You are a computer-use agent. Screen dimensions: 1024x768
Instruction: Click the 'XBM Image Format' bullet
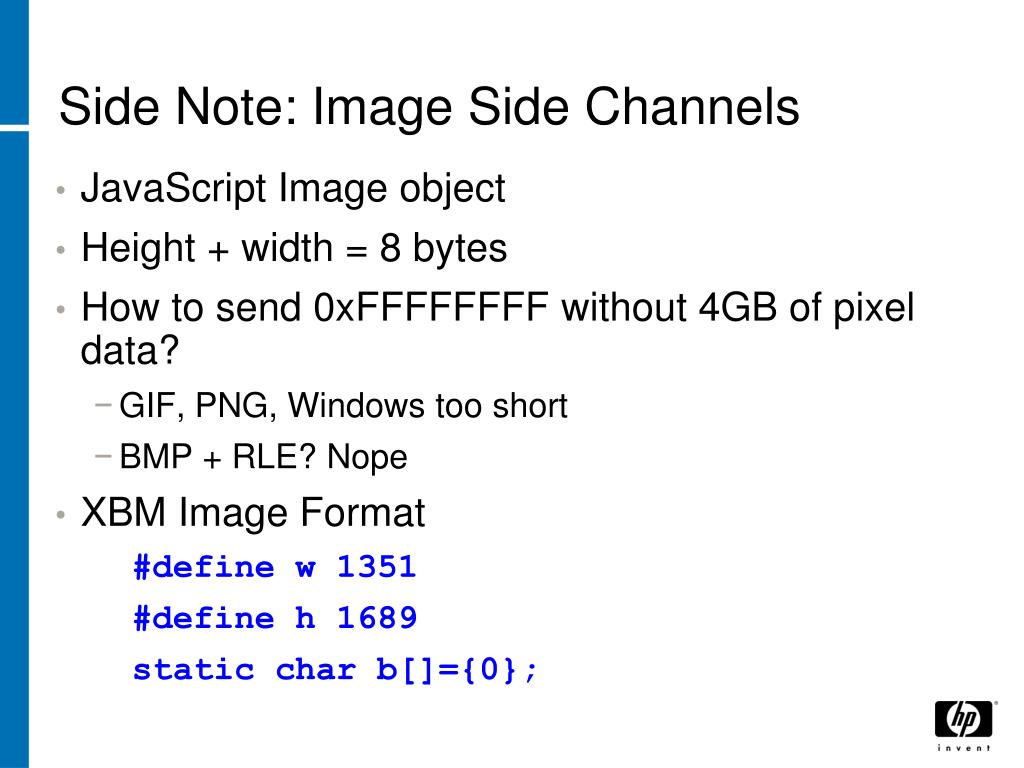253,513
